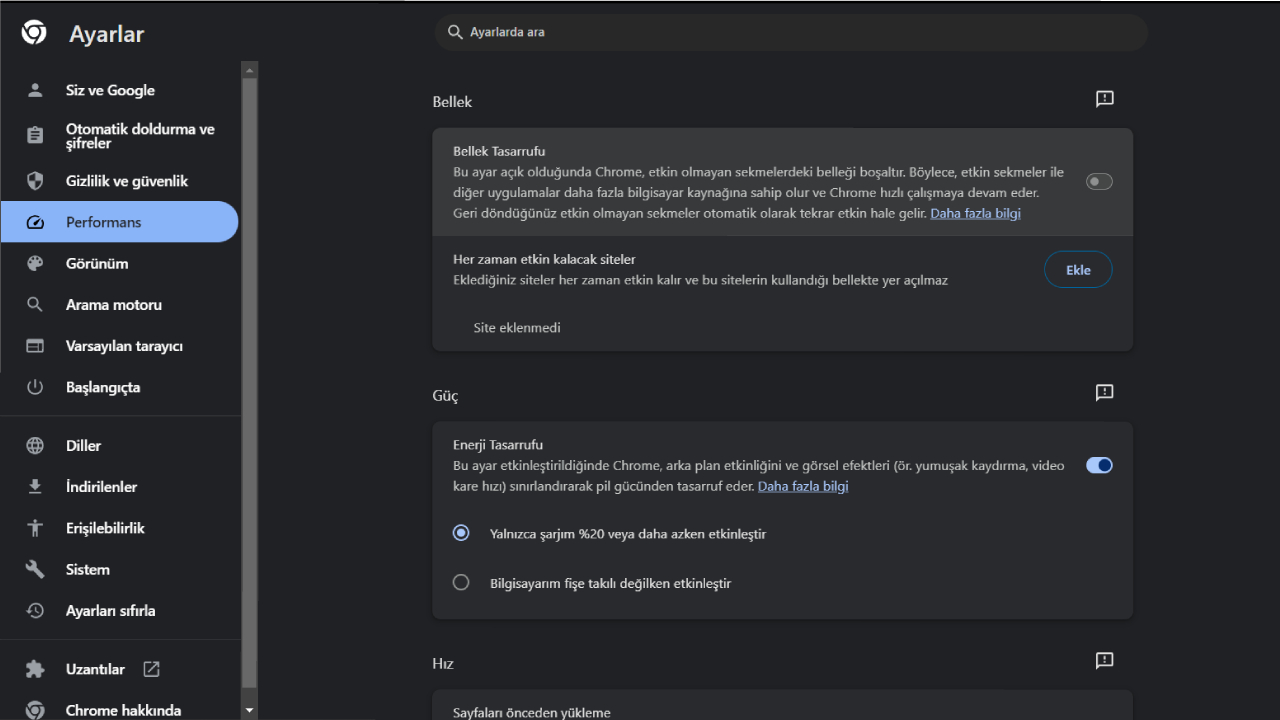Click the power icon for Başlangıçta

[35, 387]
